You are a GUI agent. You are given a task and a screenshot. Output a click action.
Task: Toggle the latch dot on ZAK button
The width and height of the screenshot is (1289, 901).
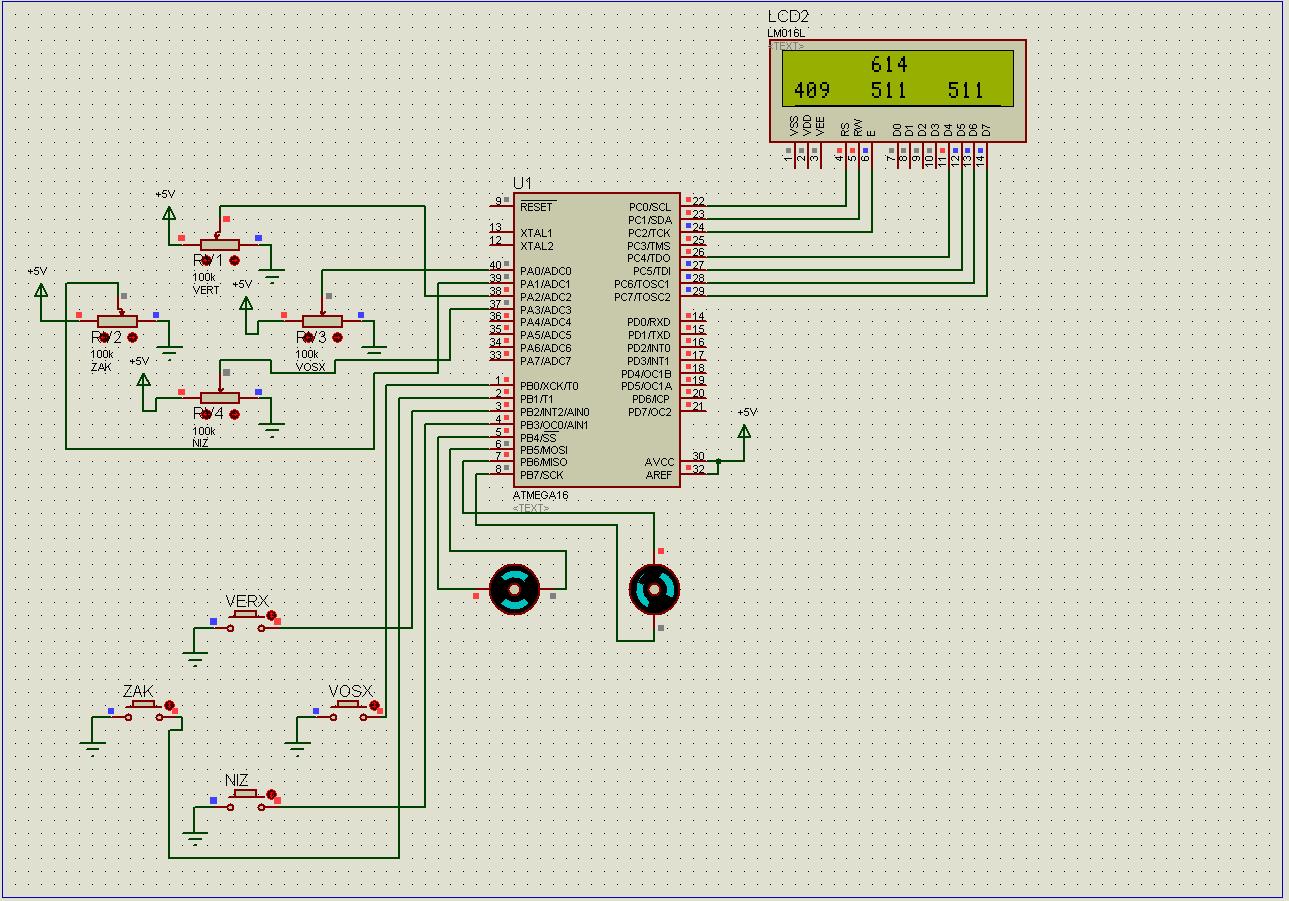(169, 705)
